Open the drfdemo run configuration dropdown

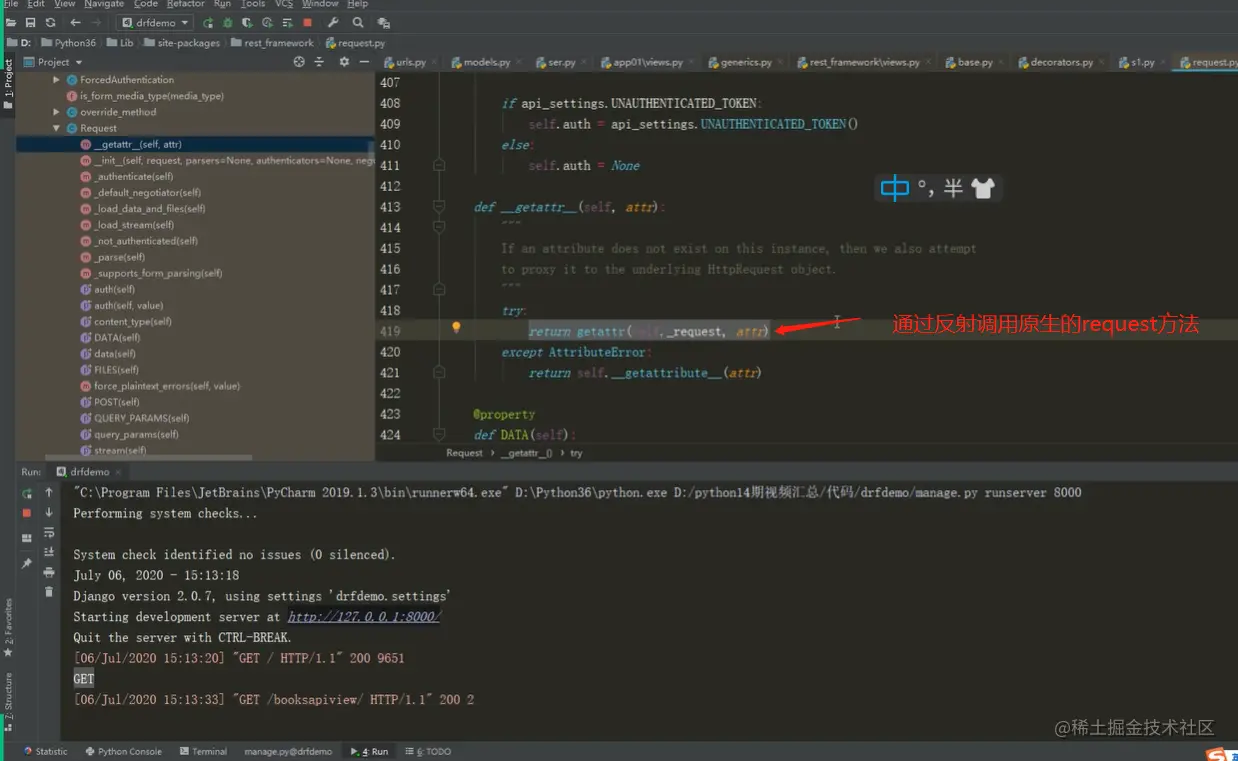pos(154,22)
